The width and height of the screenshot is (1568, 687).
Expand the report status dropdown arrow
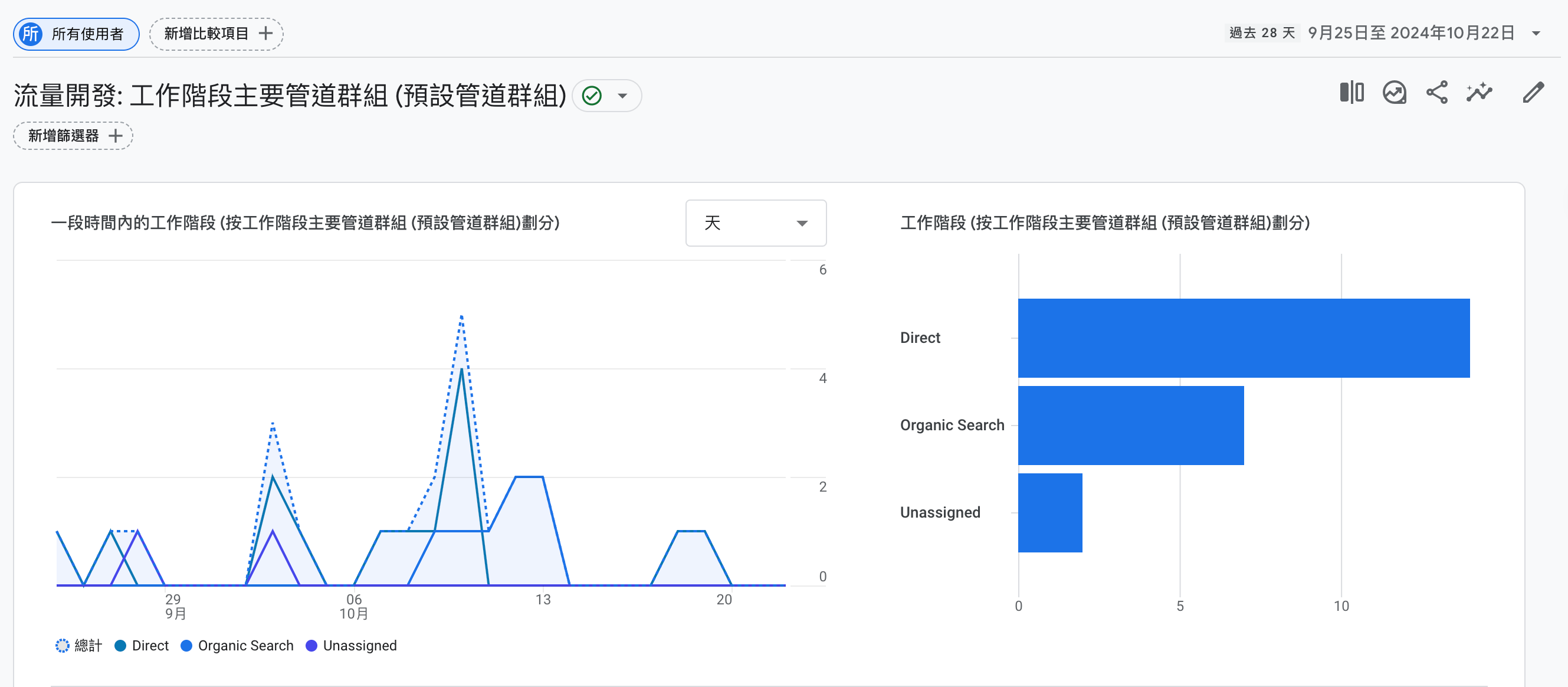[x=622, y=96]
